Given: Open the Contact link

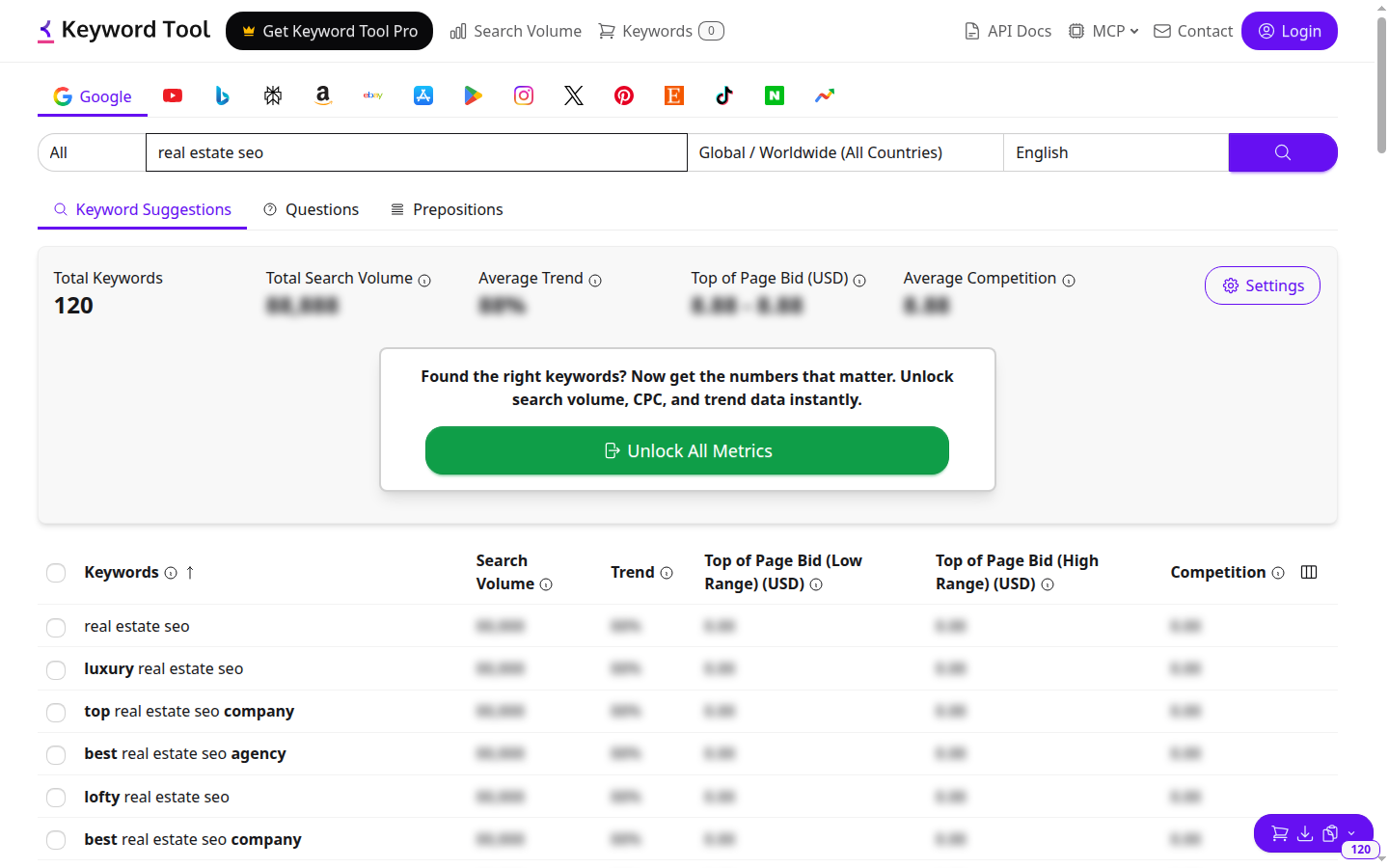Looking at the screenshot, I should tap(1193, 31).
